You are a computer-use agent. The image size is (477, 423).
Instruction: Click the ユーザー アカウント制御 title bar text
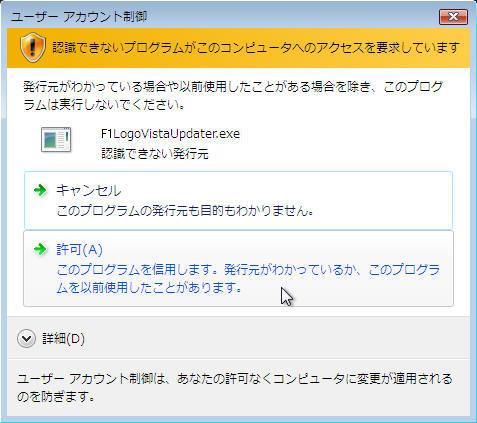(79, 16)
